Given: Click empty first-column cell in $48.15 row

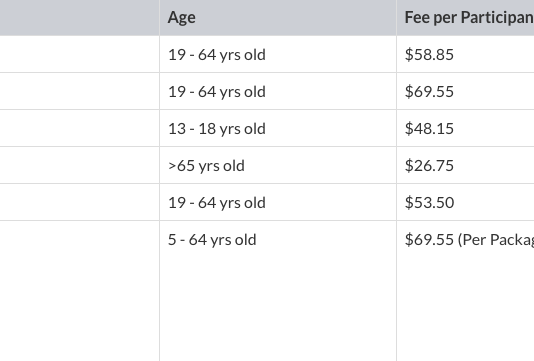Looking at the screenshot, I should (x=79, y=128).
